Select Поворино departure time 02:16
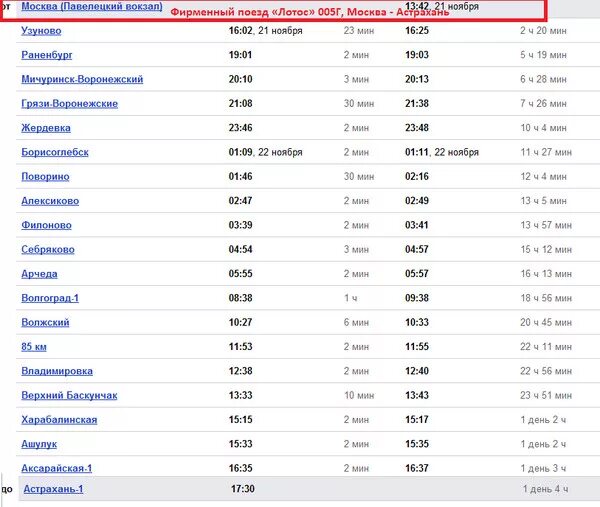 pos(417,176)
